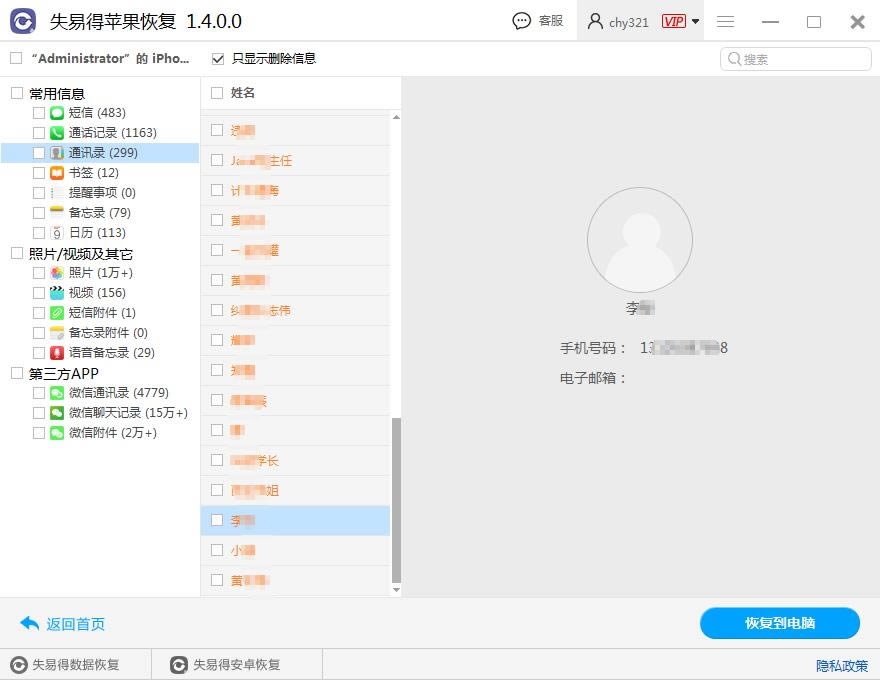This screenshot has width=880, height=680.
Task: Click the 姓名 column header
Action: click(242, 93)
